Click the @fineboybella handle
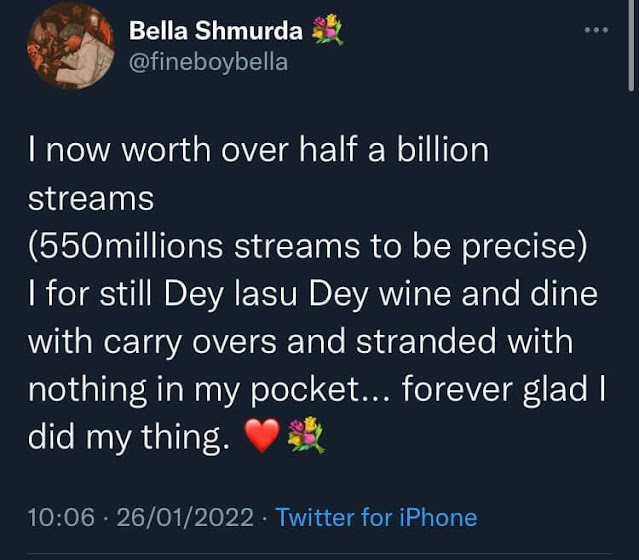 click(x=208, y=62)
